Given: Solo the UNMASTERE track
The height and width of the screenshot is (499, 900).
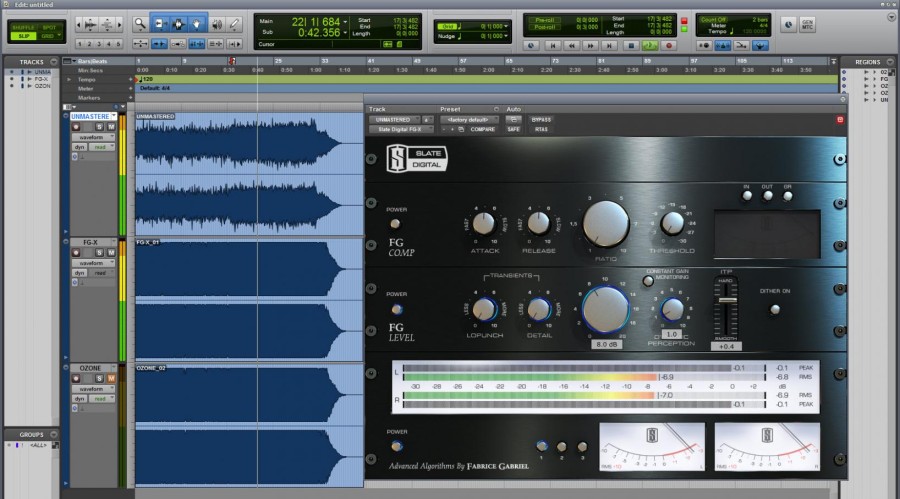Looking at the screenshot, I should click(x=99, y=127).
